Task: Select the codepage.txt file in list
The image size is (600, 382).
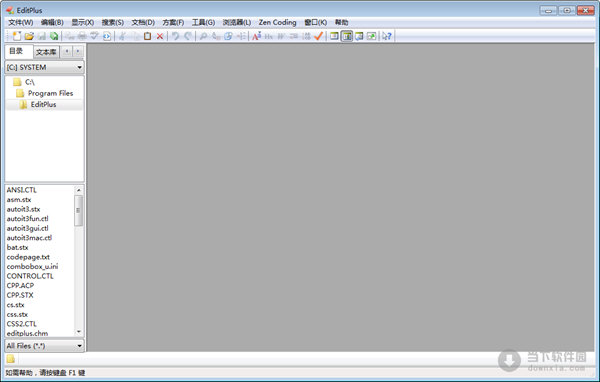Action: [28, 257]
